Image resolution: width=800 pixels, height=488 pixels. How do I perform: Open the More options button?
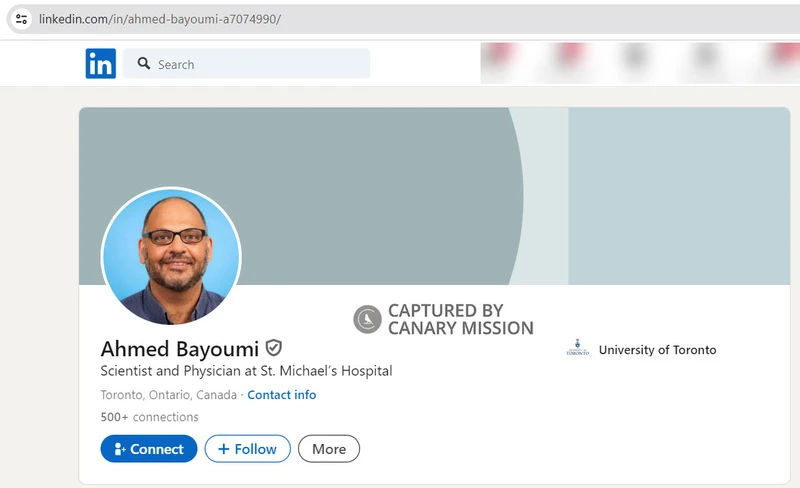329,449
